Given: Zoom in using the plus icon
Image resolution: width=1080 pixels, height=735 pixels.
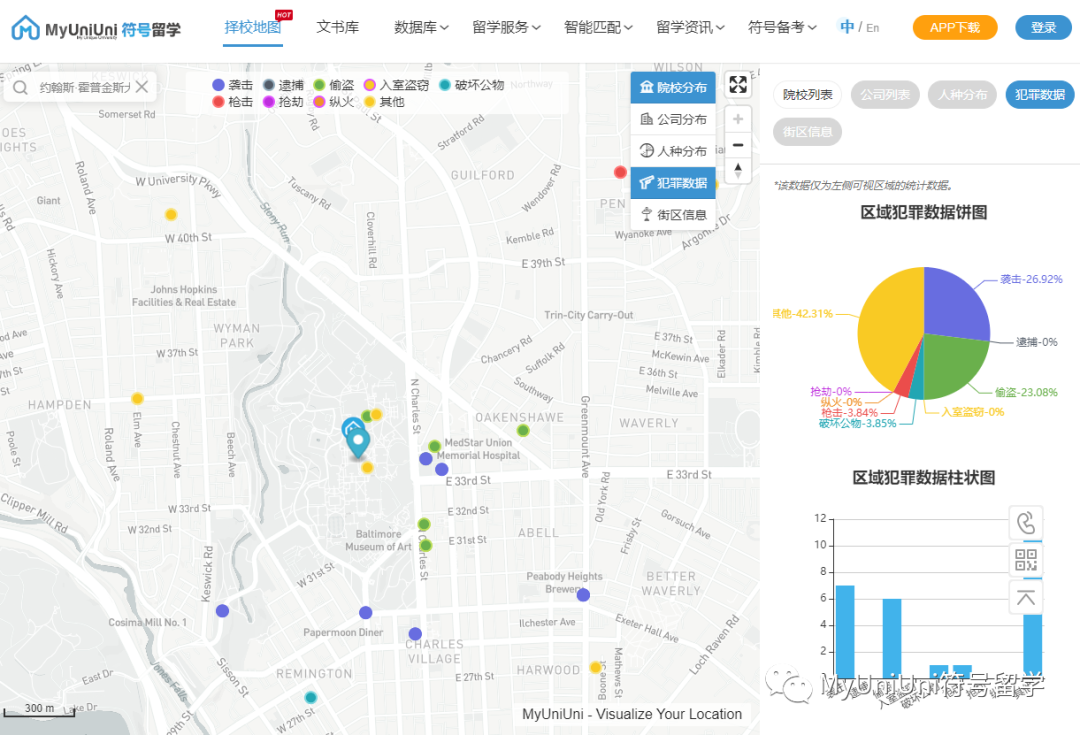Looking at the screenshot, I should pos(738,118).
